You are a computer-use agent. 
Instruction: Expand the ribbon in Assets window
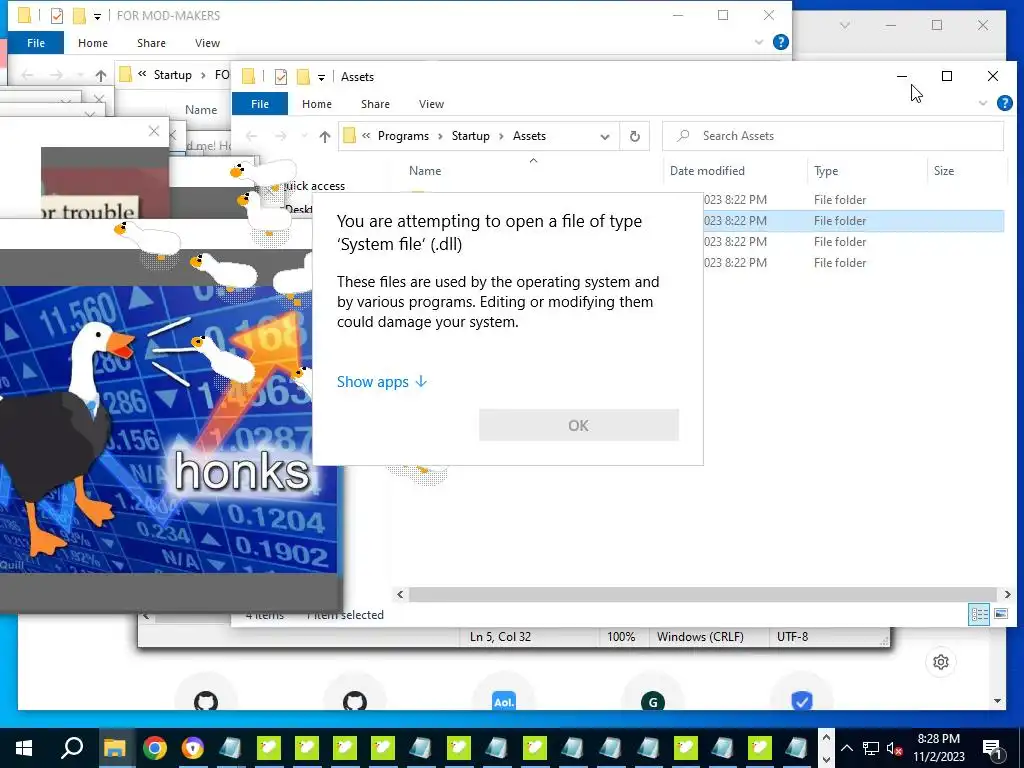[x=983, y=103]
